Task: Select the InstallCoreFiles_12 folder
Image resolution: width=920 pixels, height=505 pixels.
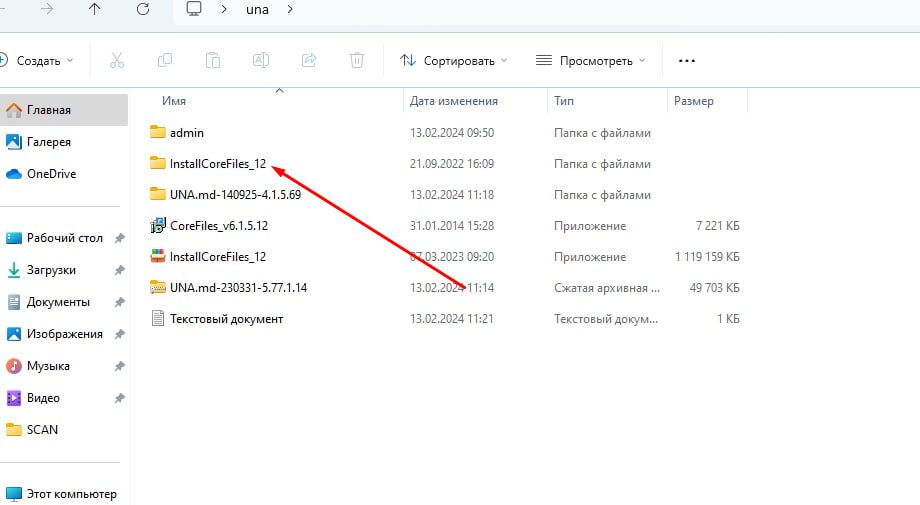Action: 218,164
